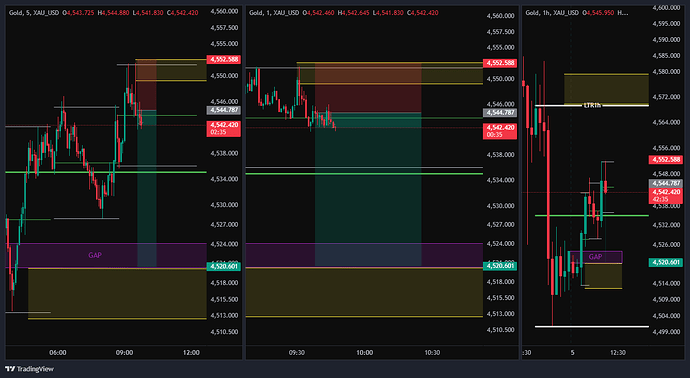Click the high value H4,544.880 in 5-minute chart header

point(114,13)
